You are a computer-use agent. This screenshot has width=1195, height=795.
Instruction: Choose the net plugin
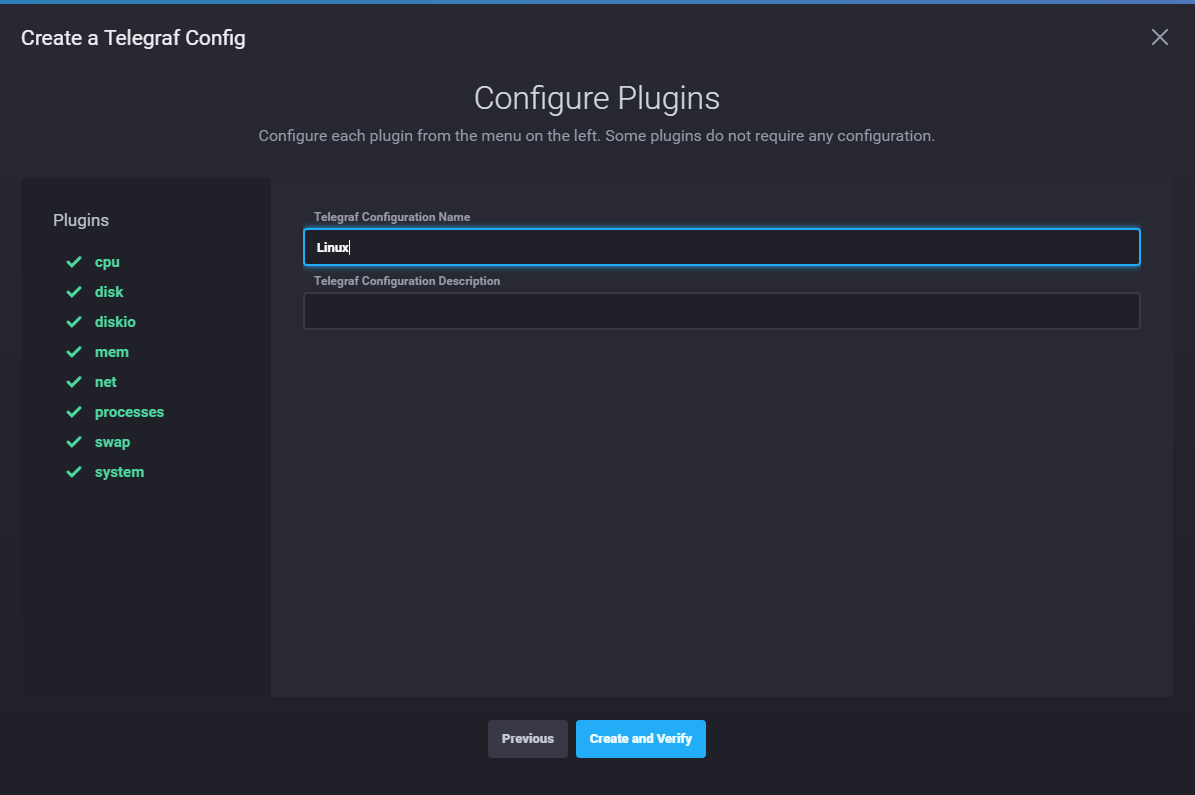pos(105,382)
